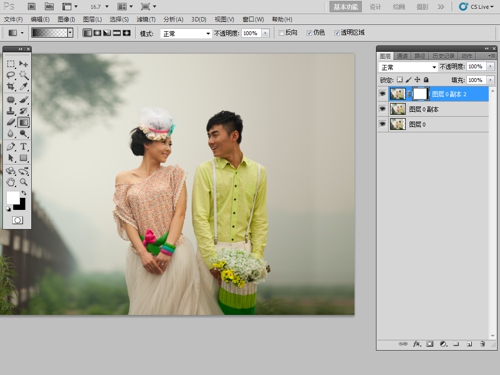Enable the 反向 (Reverse) checkbox
The image size is (500, 375).
tap(281, 33)
